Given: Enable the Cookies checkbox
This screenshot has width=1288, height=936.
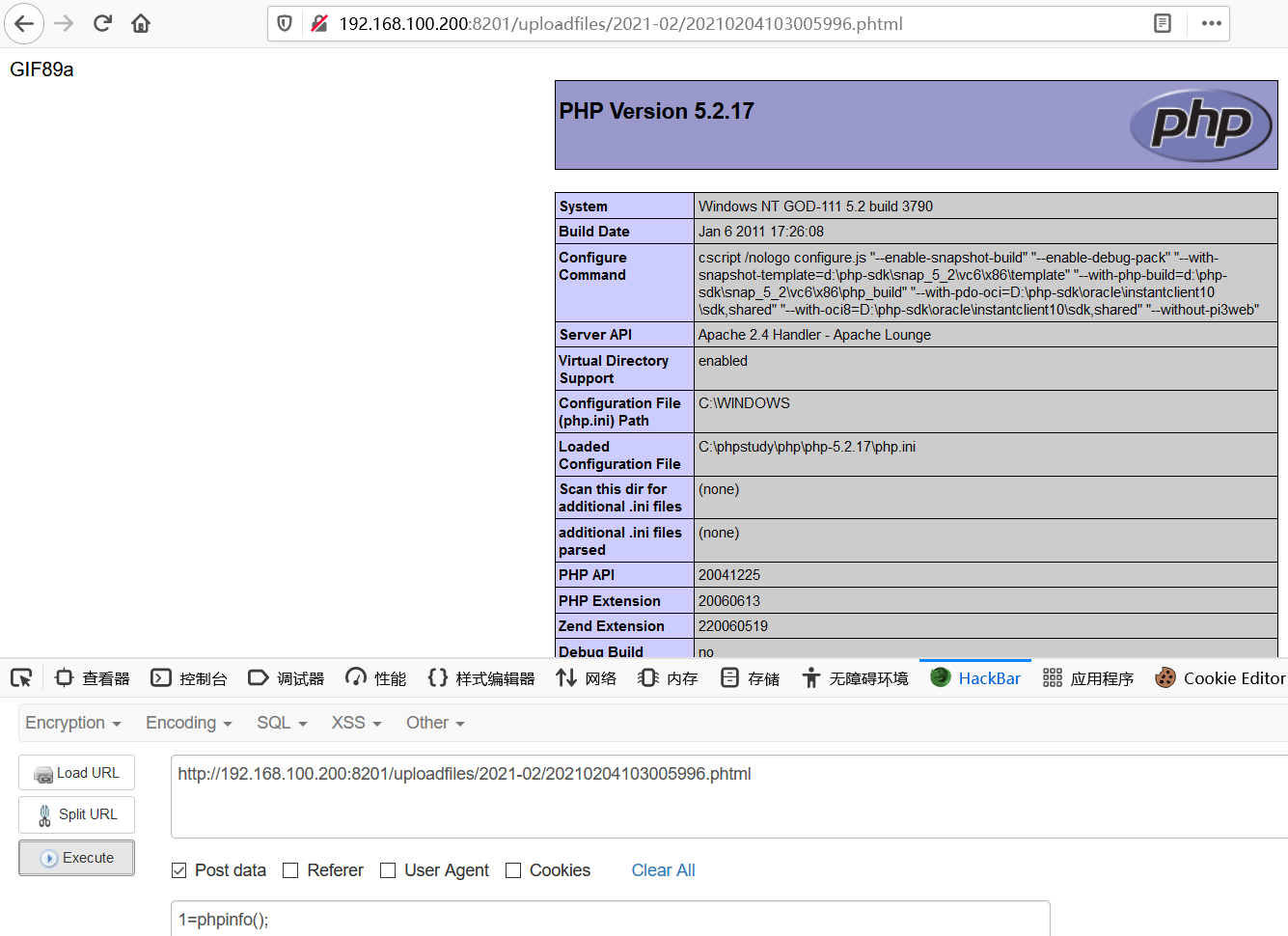Looking at the screenshot, I should click(513, 870).
